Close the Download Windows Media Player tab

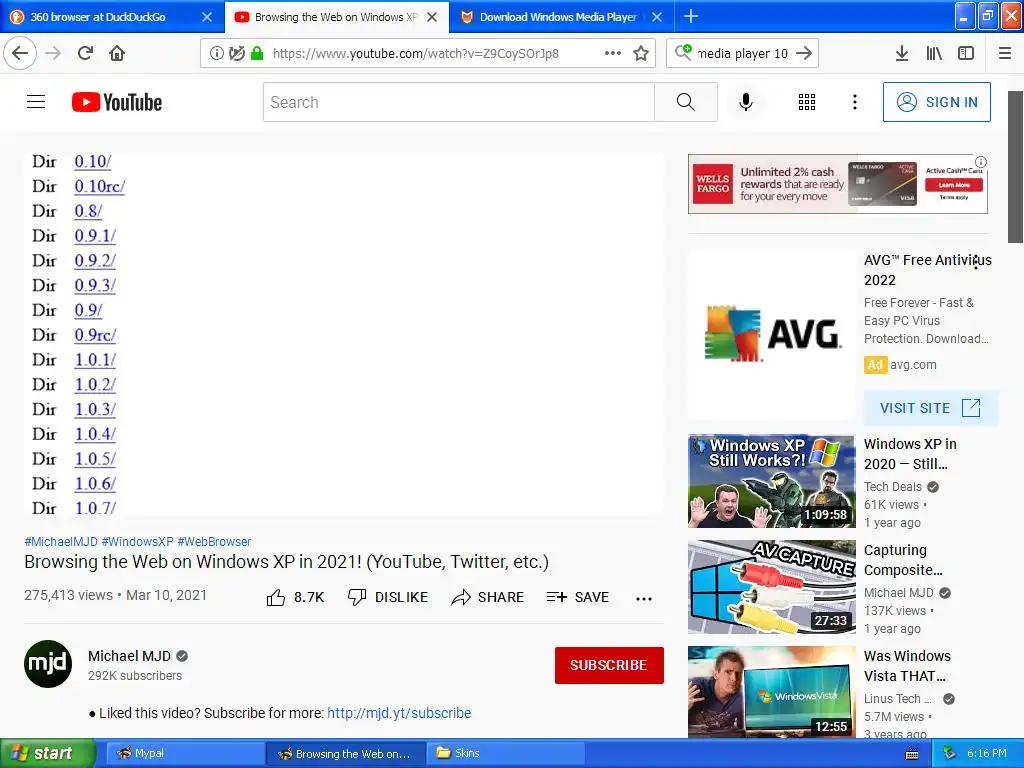[657, 17]
